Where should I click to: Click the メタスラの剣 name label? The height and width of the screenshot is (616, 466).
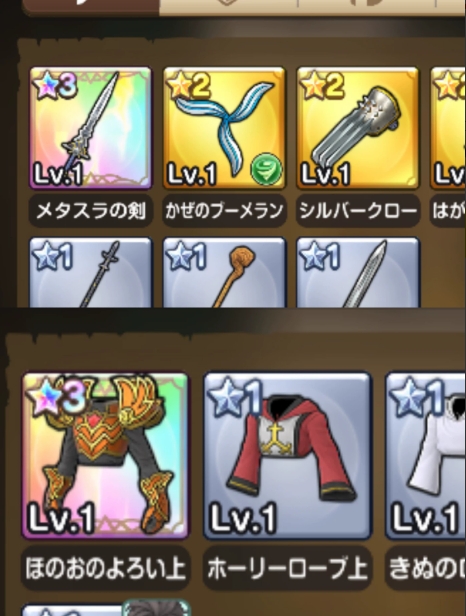[x=91, y=211]
